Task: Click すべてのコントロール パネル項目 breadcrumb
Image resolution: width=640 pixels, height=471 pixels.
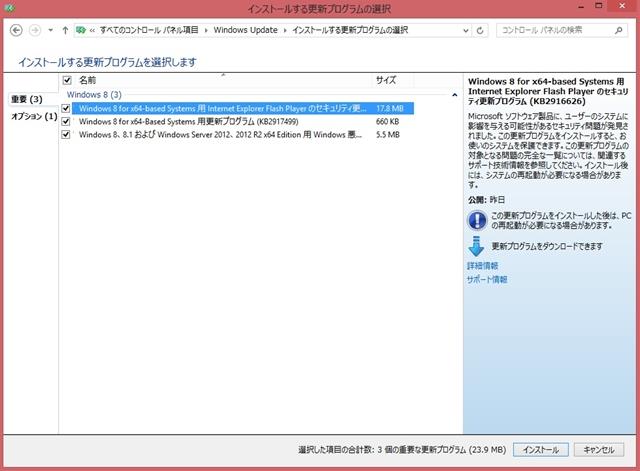Action: pos(149,30)
